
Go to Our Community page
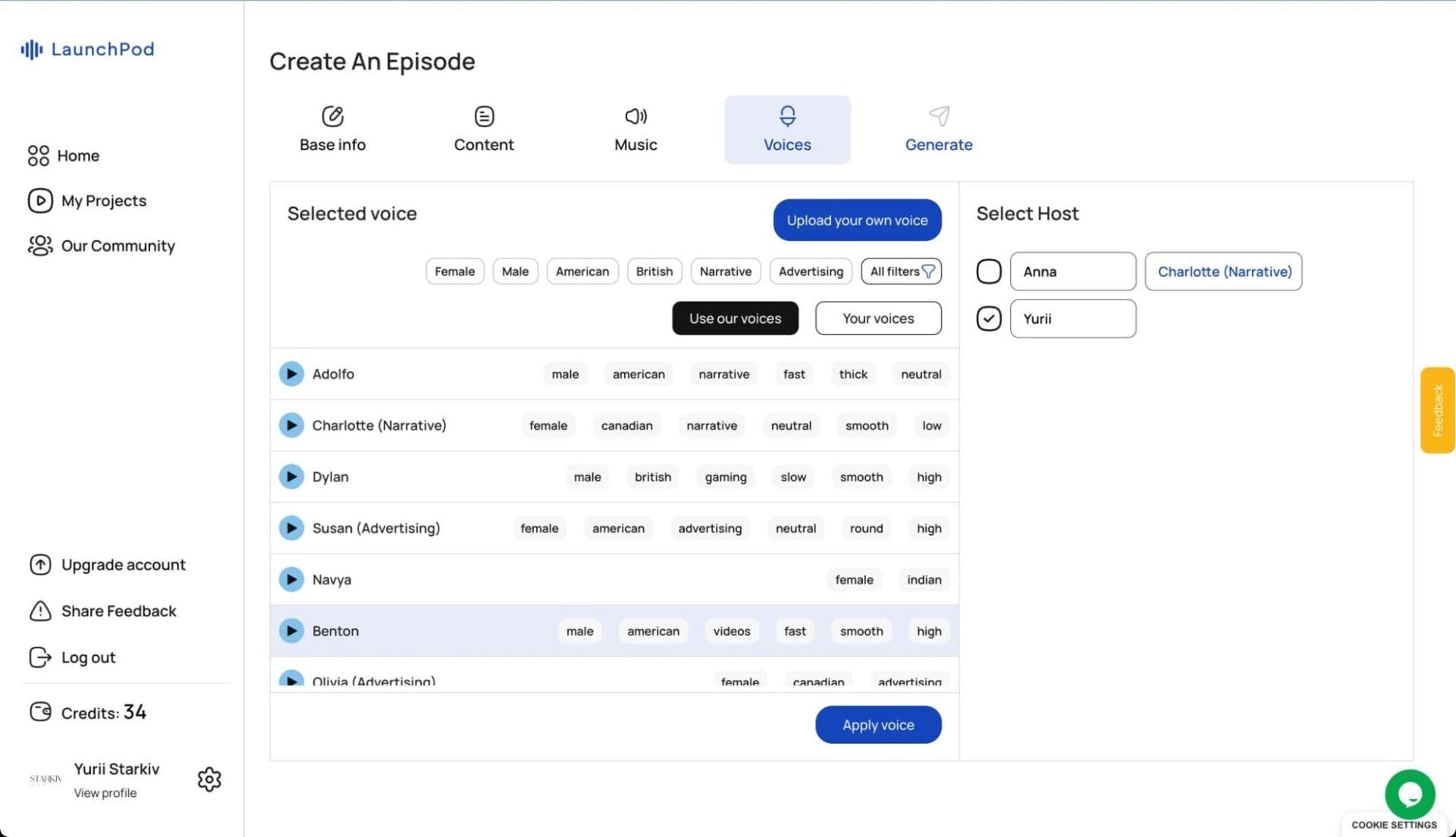tap(118, 246)
